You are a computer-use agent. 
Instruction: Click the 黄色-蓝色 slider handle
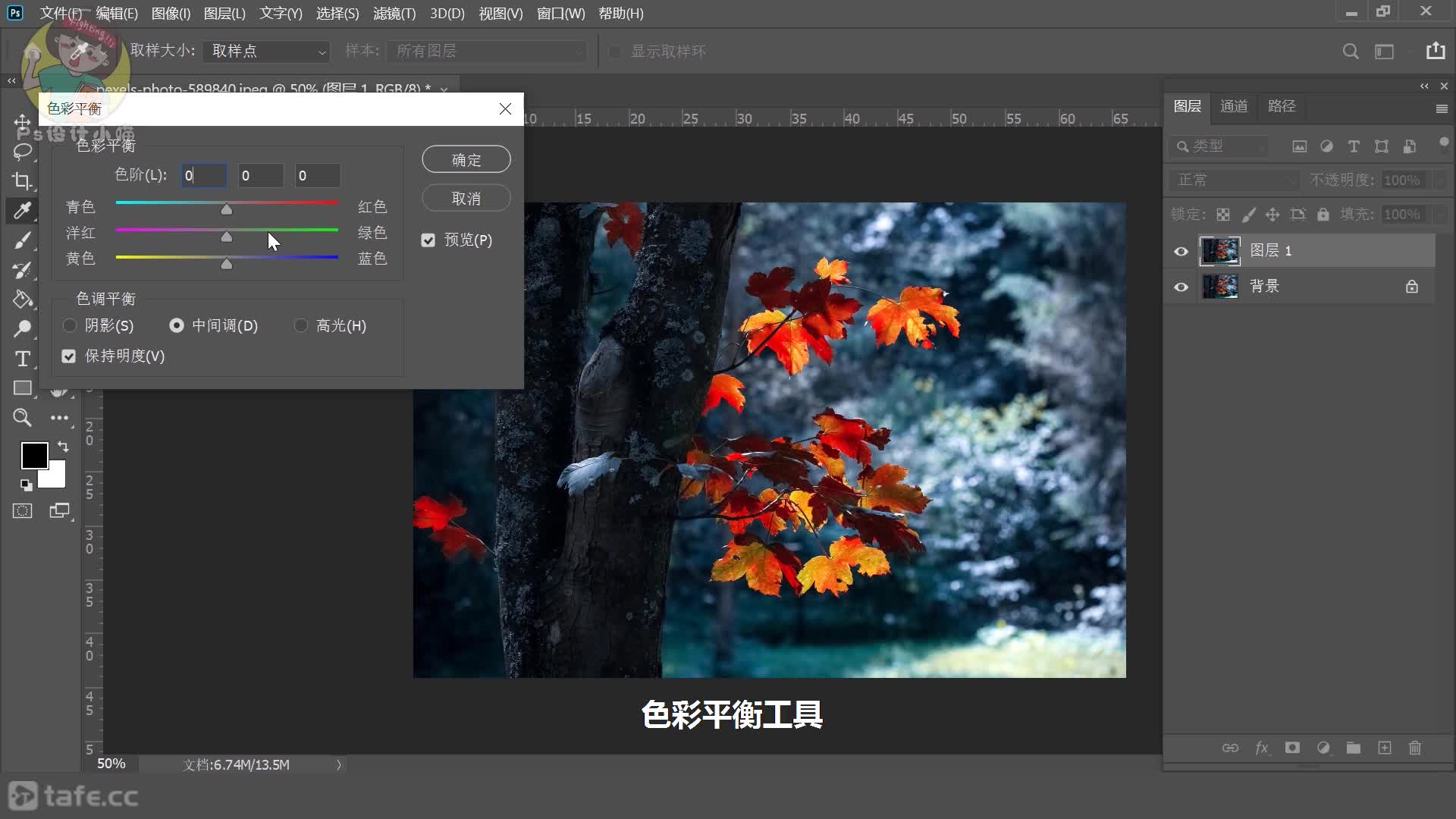[226, 263]
